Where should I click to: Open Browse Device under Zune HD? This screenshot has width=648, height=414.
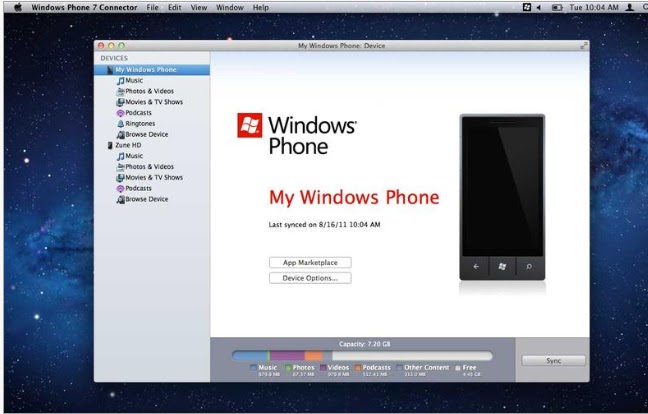click(x=142, y=199)
